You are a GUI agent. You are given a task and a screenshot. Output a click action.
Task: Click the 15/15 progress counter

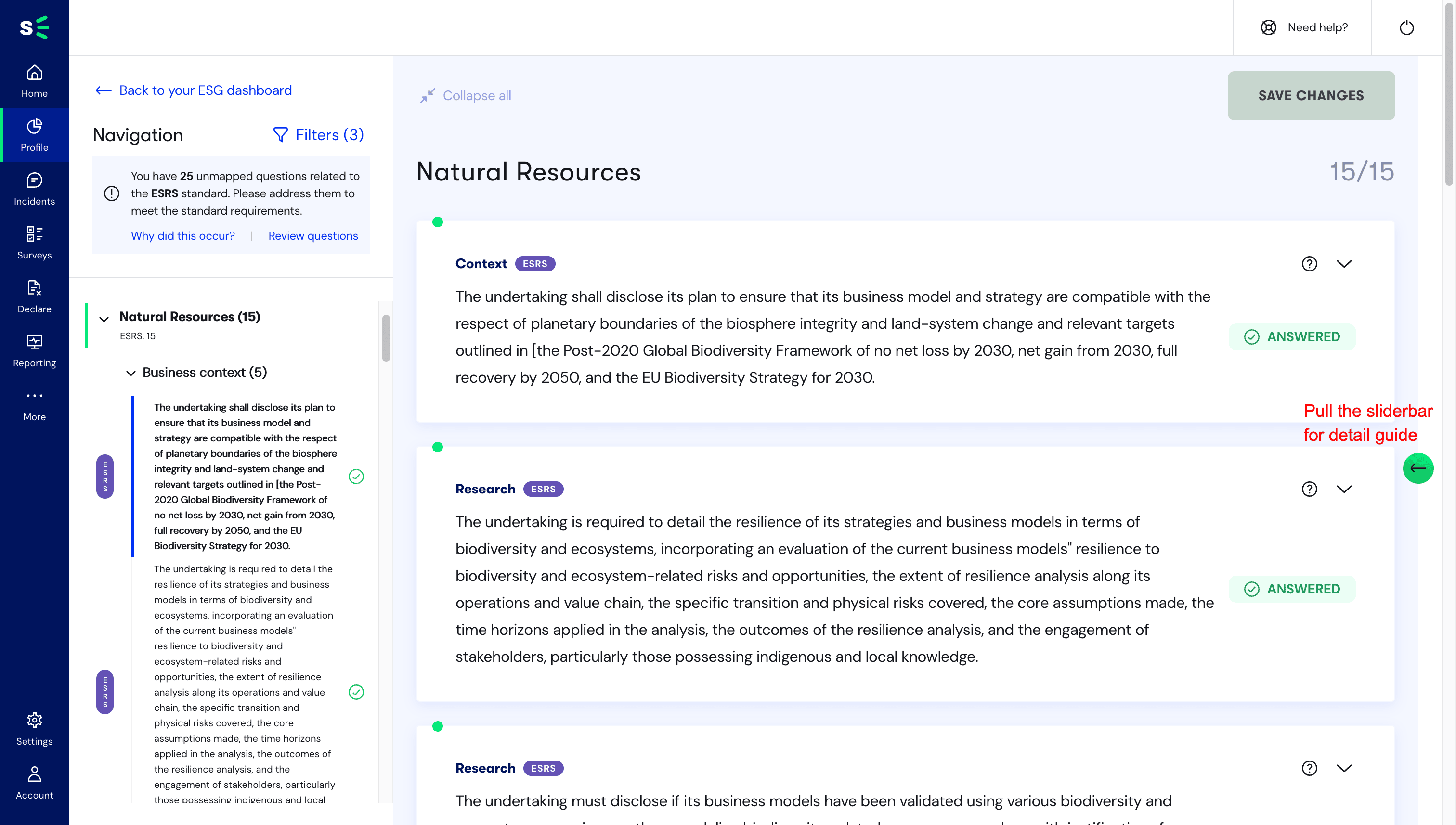(1361, 172)
